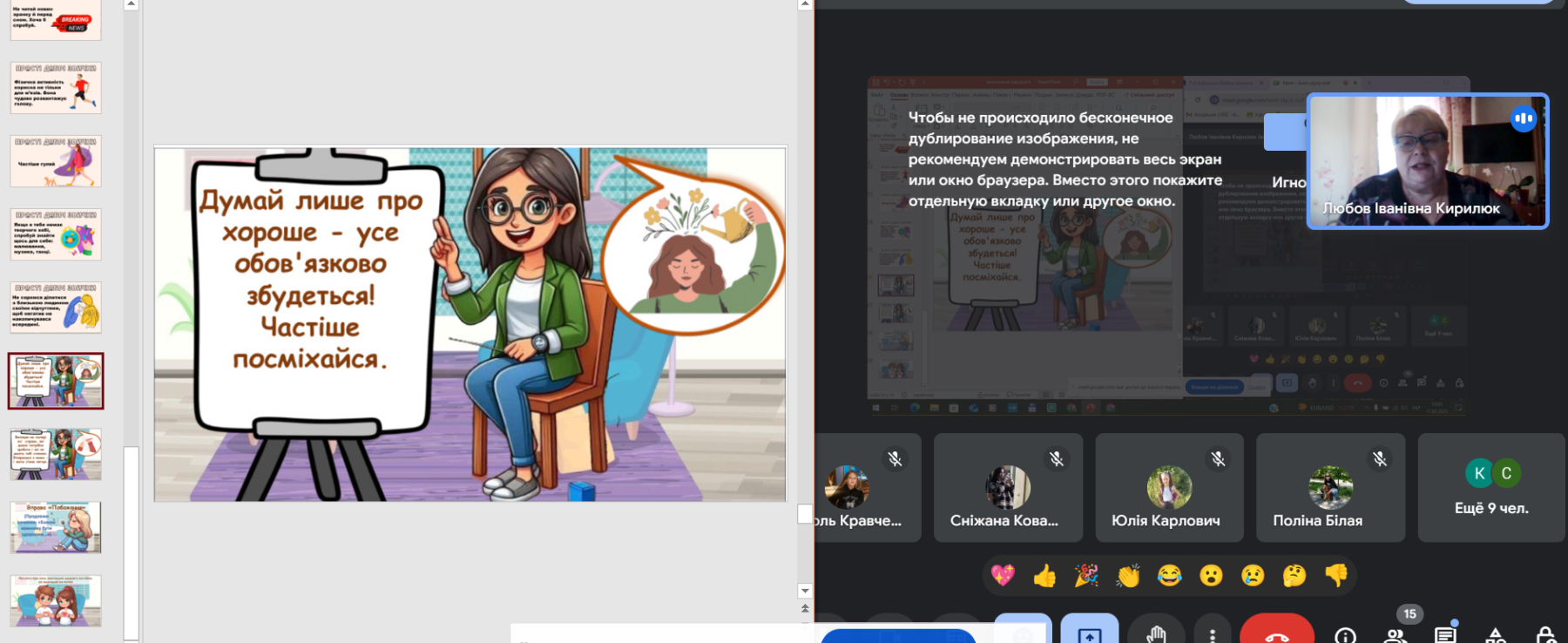Send the laughing with tears emoji reaction
Viewport: 1568px width, 643px height.
pyautogui.click(x=1170, y=575)
